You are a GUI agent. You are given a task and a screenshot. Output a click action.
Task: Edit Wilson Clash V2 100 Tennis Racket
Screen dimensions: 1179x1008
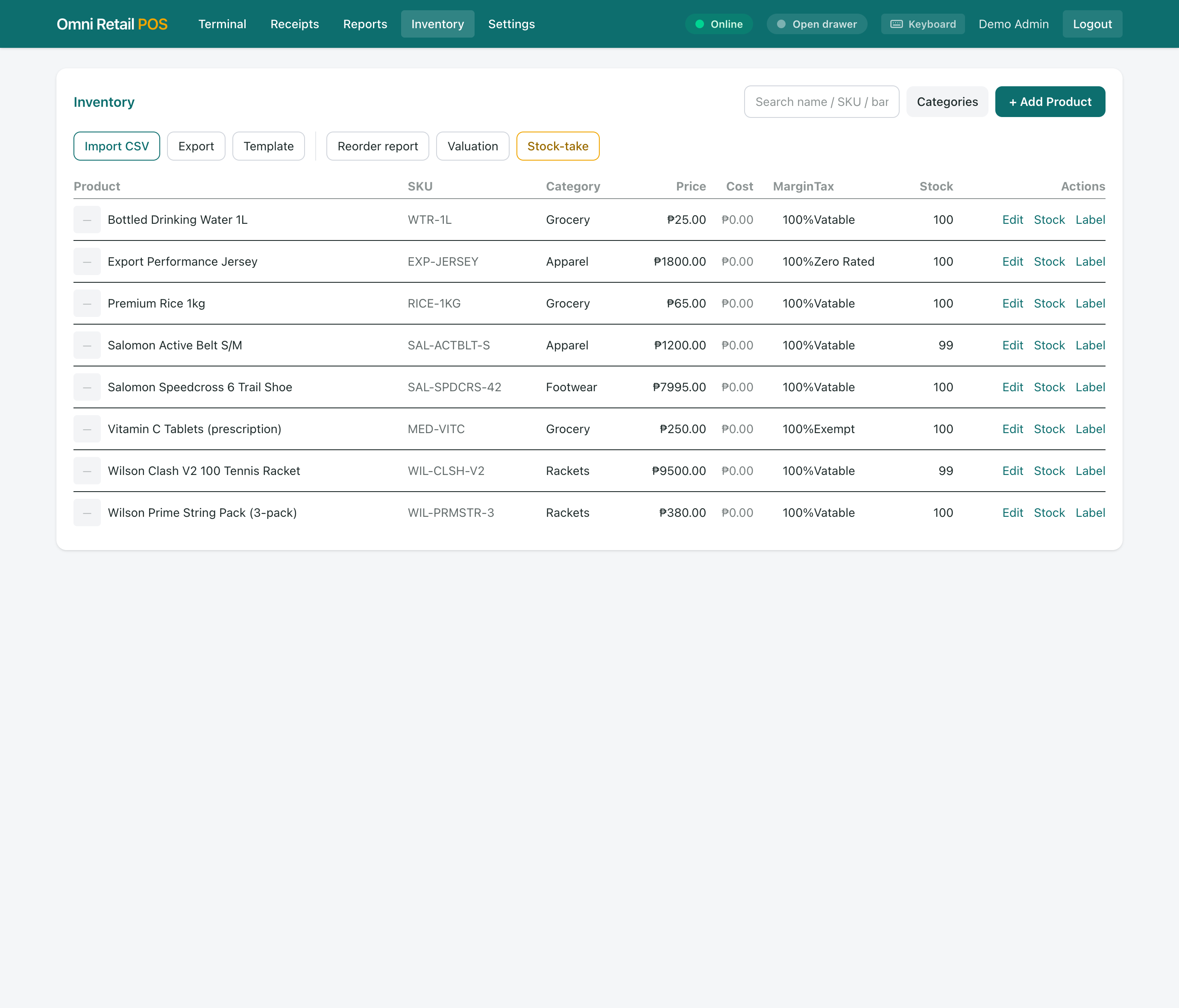(1012, 471)
